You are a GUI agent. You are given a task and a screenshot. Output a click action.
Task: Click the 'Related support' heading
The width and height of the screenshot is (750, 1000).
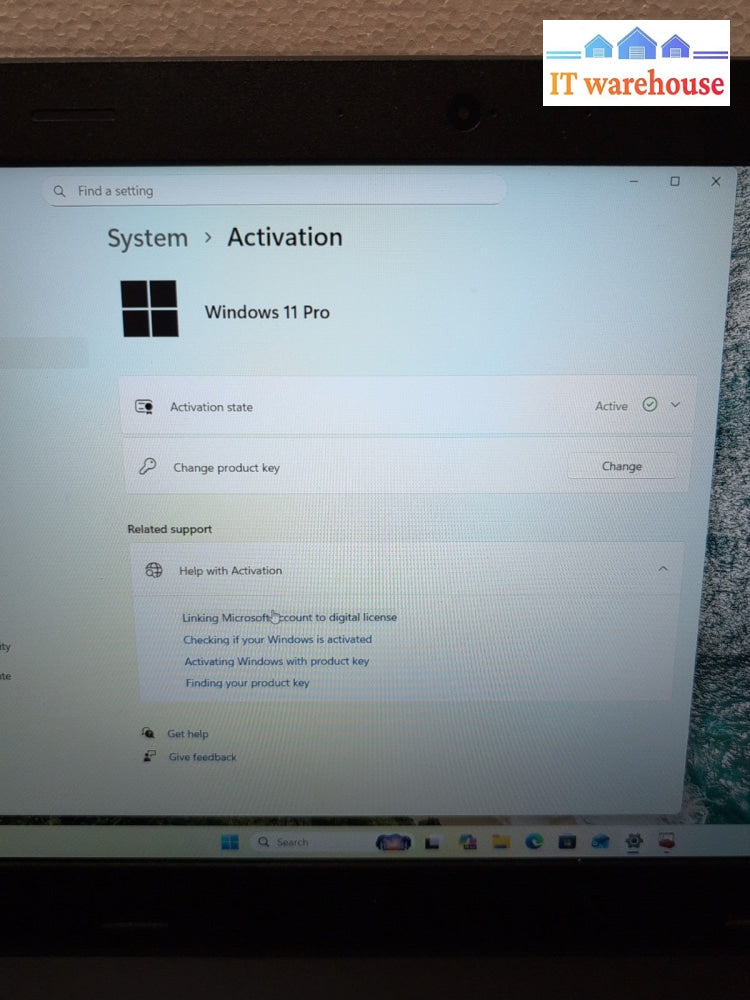coord(170,529)
